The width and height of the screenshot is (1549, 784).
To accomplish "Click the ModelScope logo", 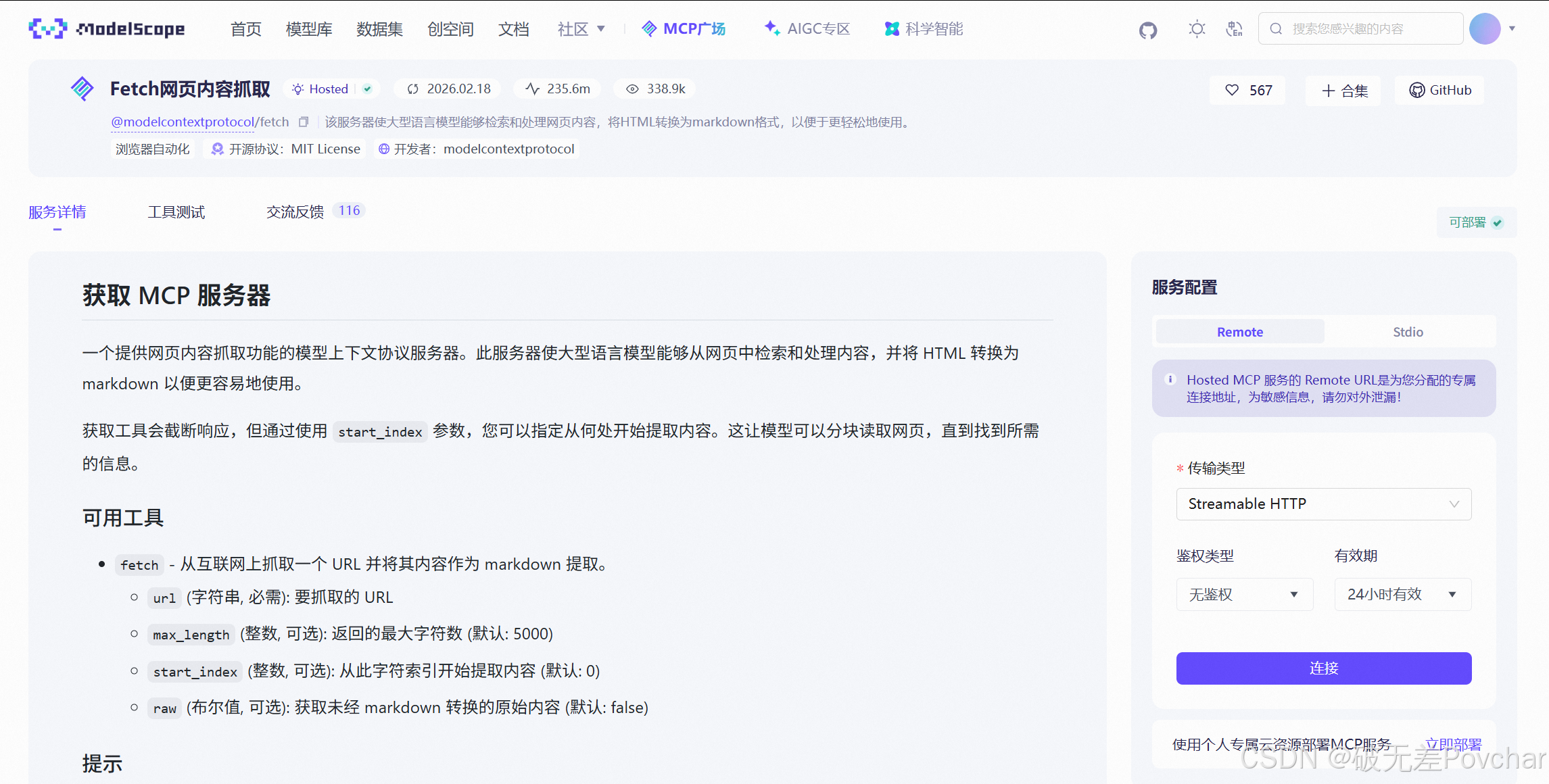I will tap(107, 29).
